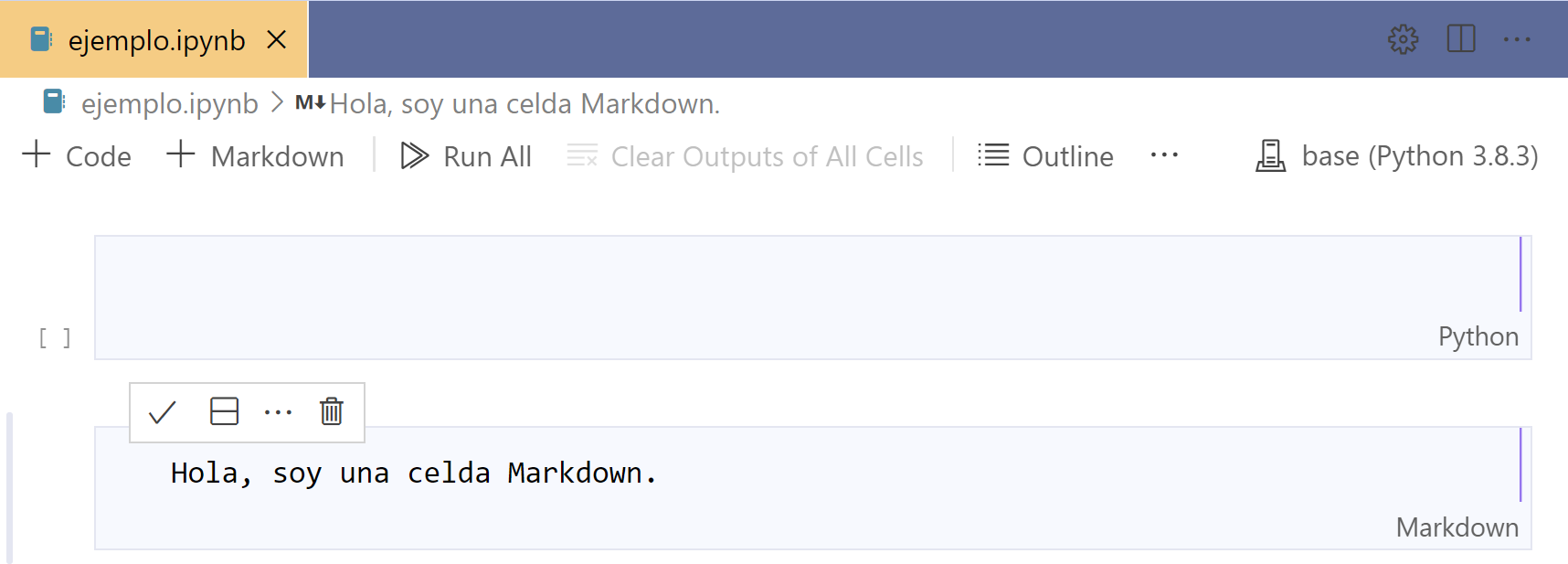
Task: Change the Python cell language mode
Action: coord(1478,336)
